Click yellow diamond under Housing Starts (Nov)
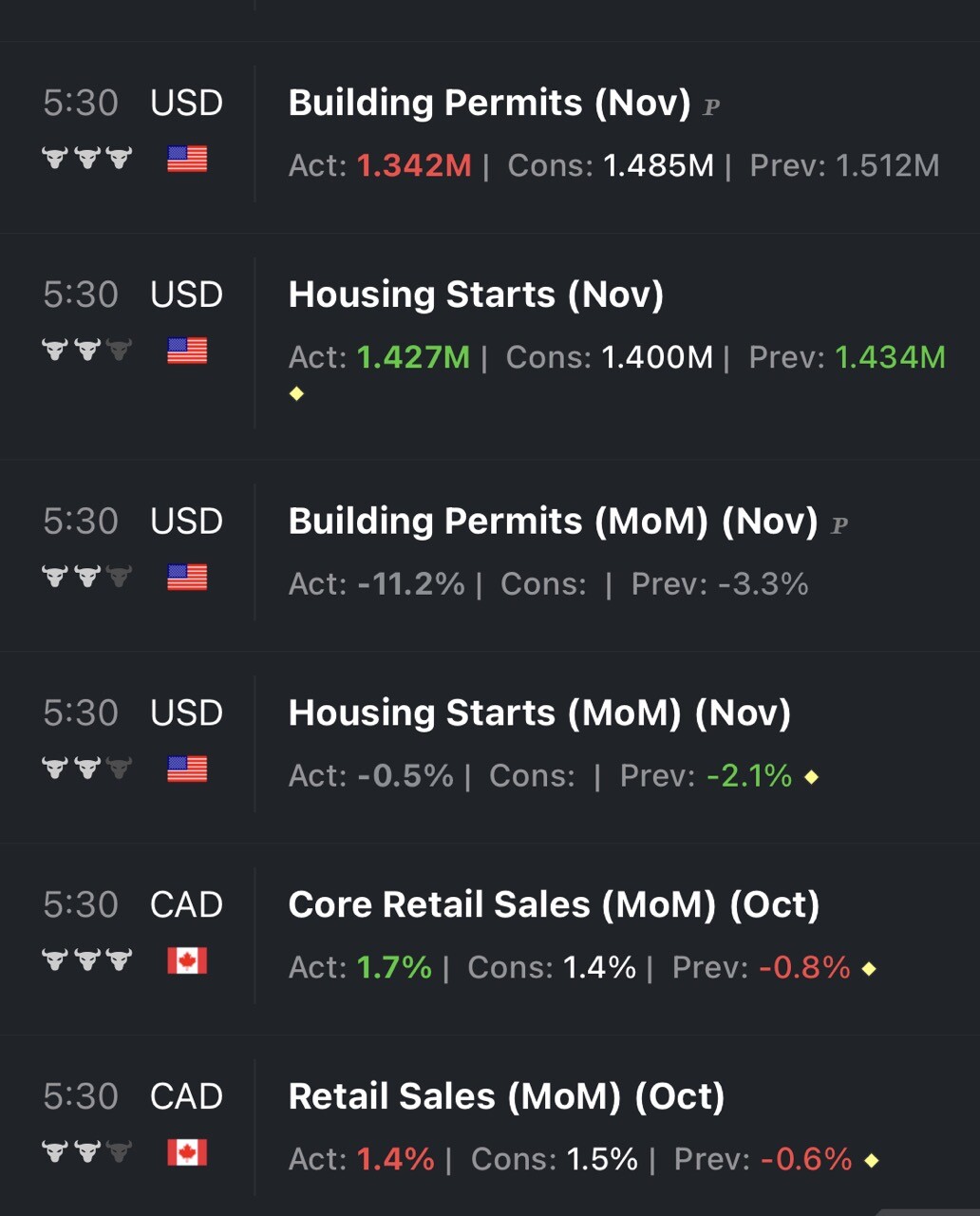This screenshot has width=980, height=1216. 296,393
